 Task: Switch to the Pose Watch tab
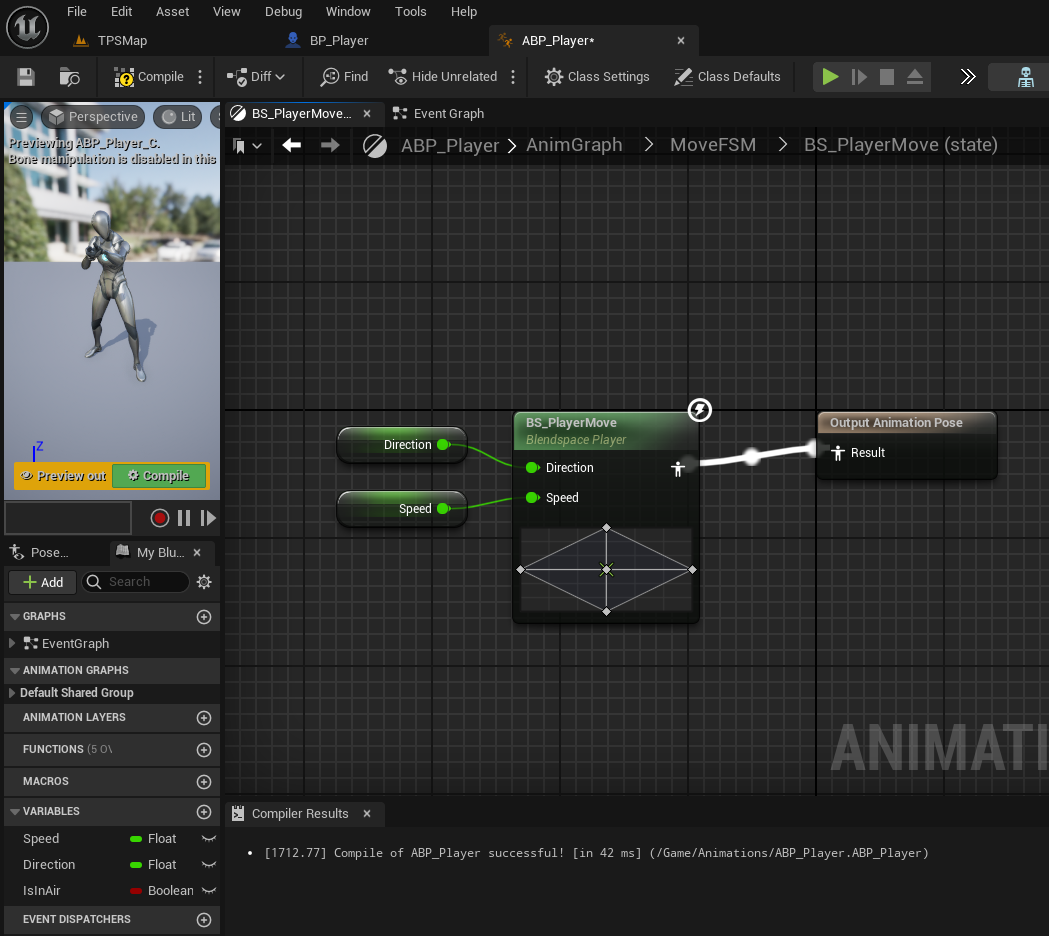pyautogui.click(x=40, y=553)
